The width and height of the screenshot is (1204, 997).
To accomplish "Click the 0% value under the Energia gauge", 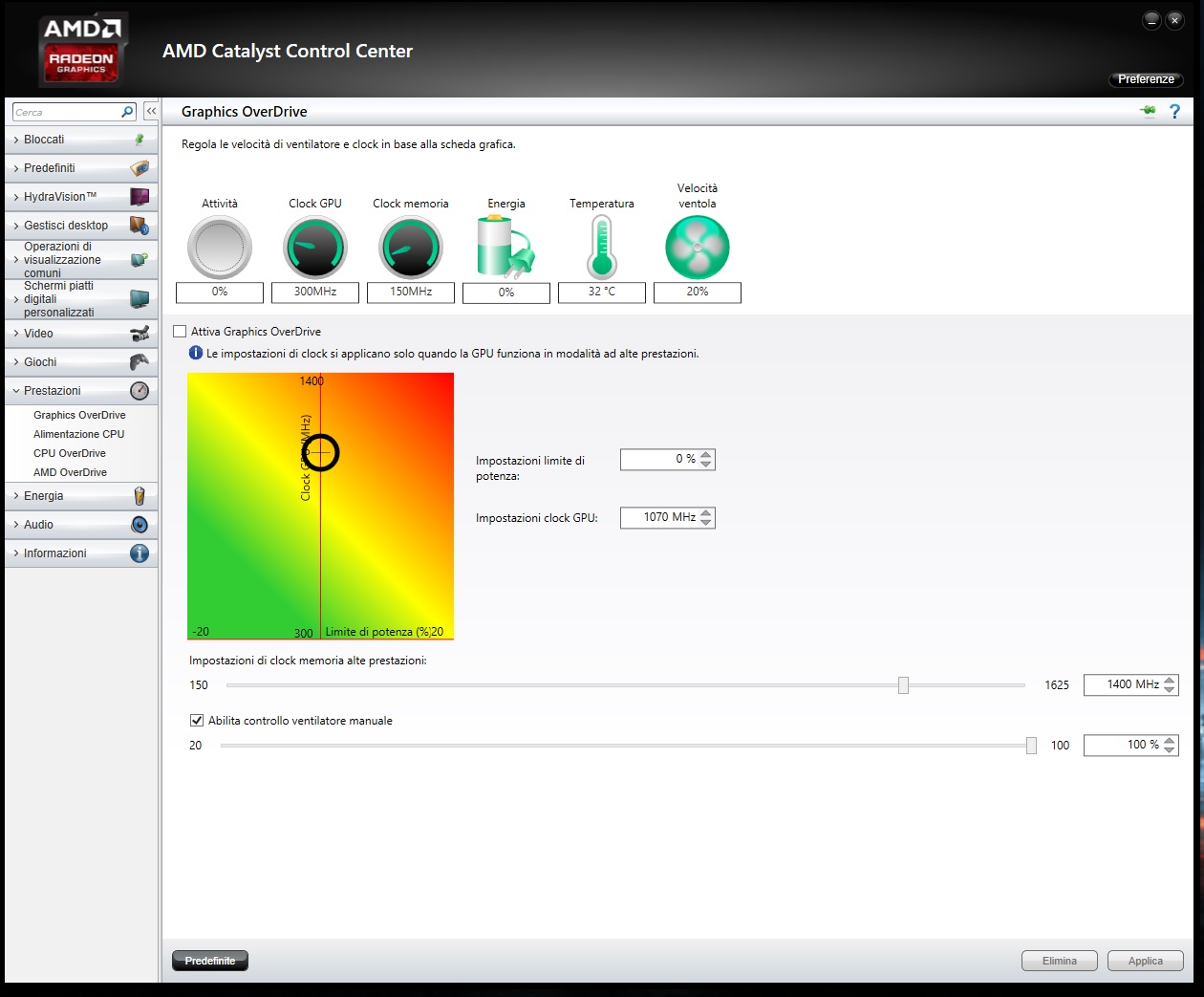I will coord(506,293).
